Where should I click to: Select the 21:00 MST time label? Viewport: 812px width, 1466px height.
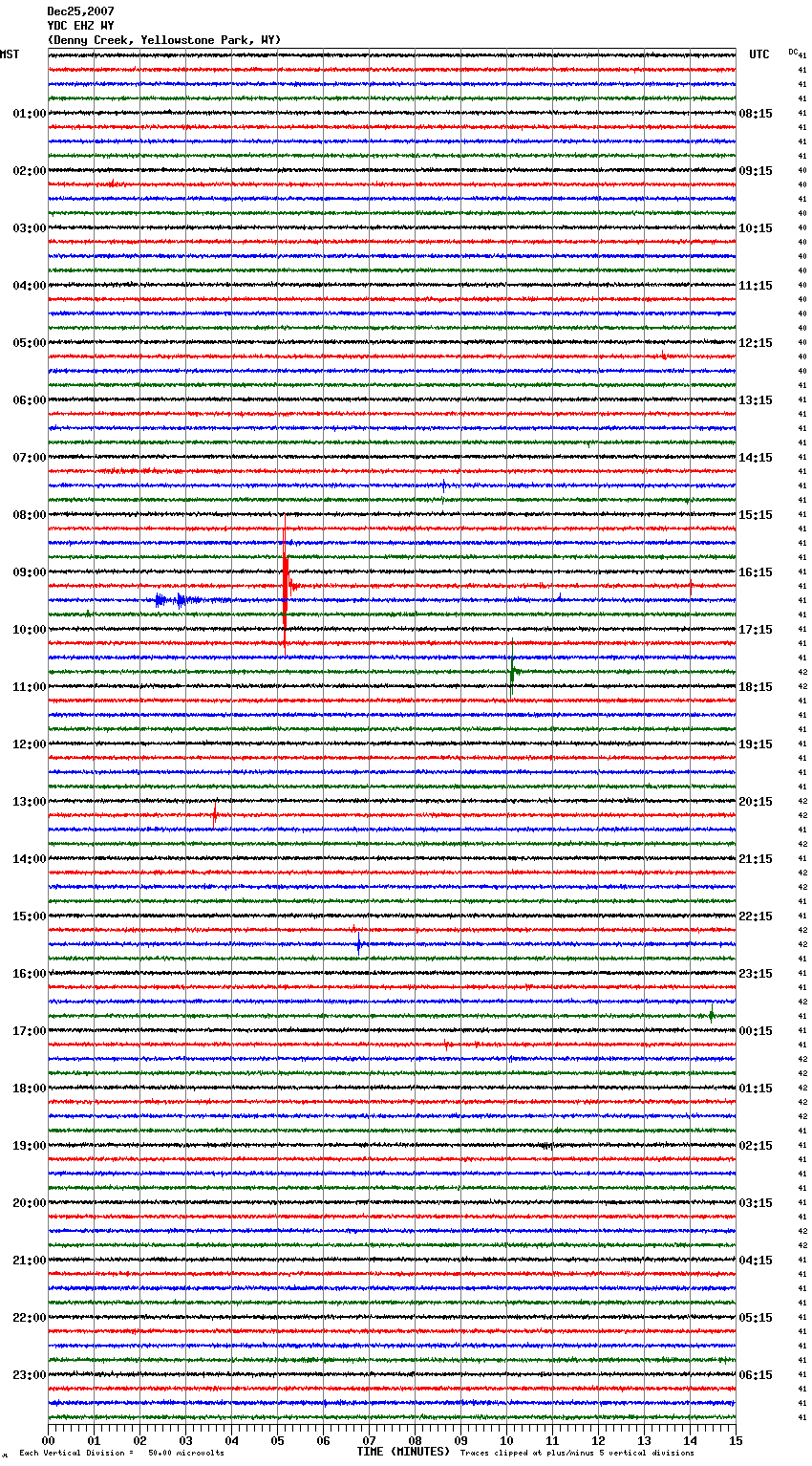point(29,1261)
